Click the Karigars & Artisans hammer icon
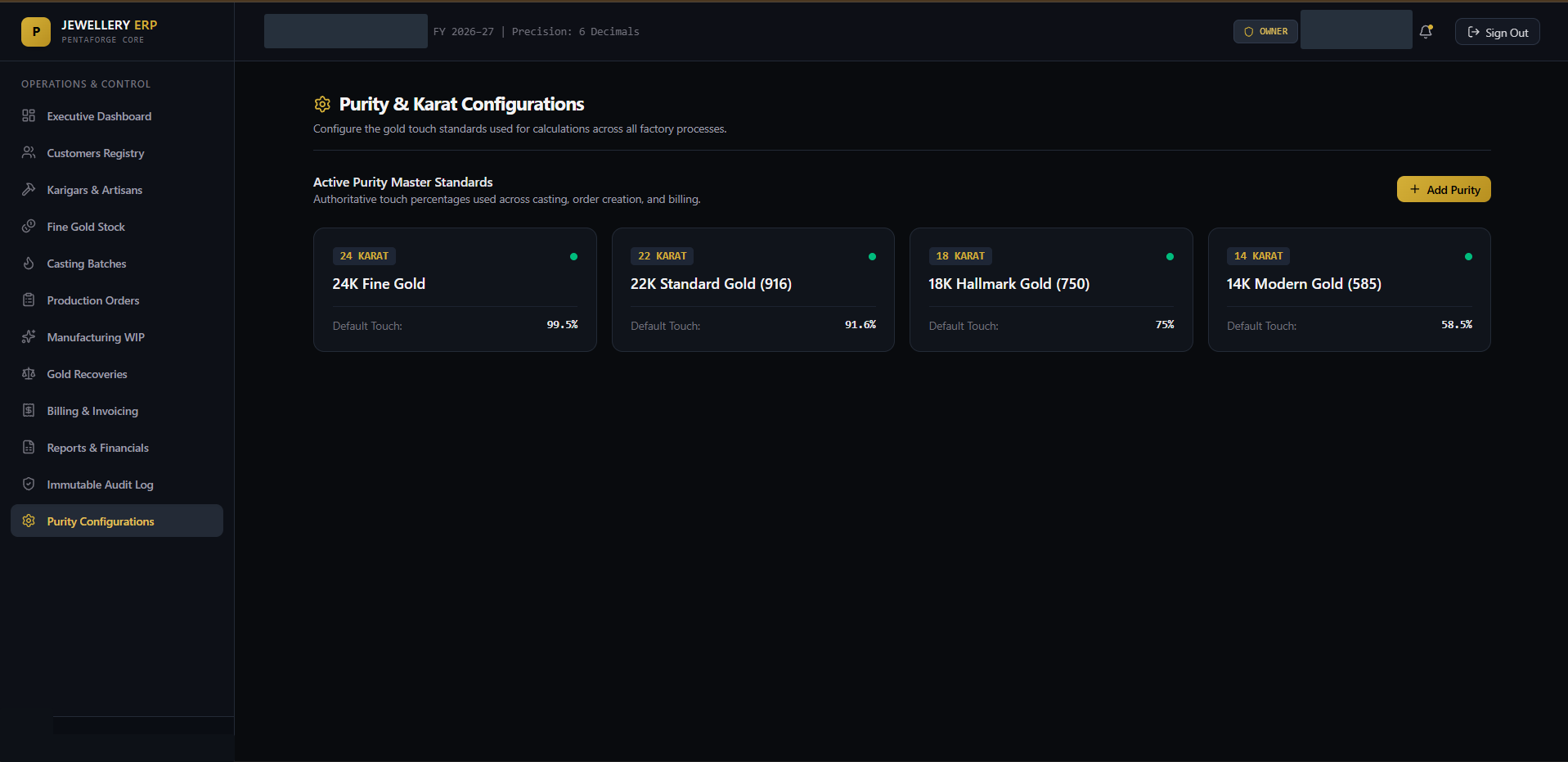Image resolution: width=1568 pixels, height=762 pixels. 29,189
